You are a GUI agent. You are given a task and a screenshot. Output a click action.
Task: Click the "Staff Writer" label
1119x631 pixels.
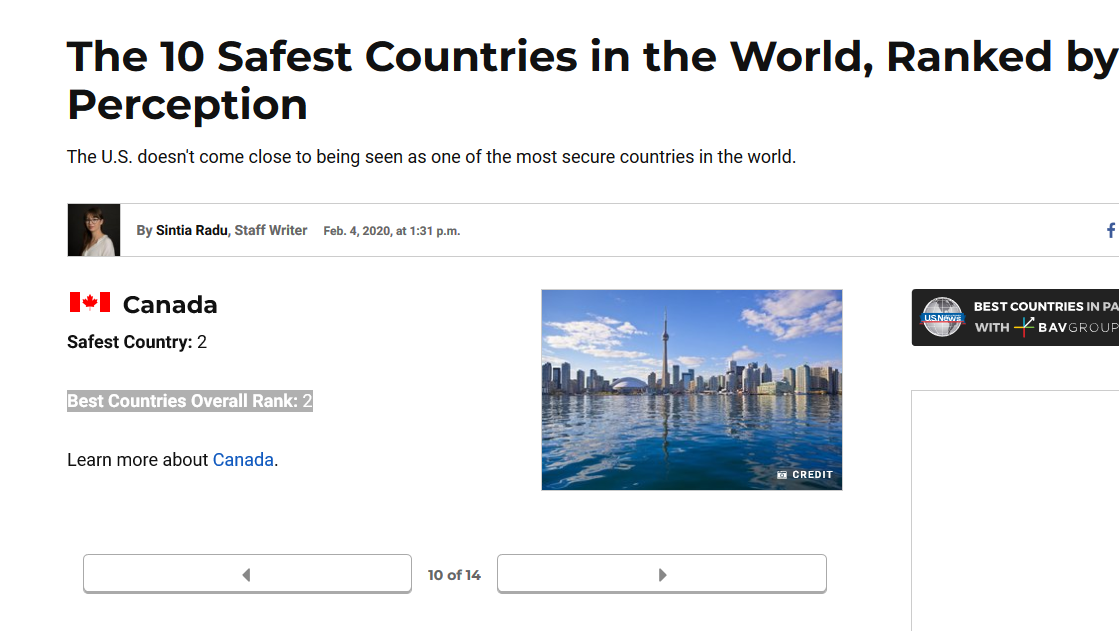tap(271, 231)
